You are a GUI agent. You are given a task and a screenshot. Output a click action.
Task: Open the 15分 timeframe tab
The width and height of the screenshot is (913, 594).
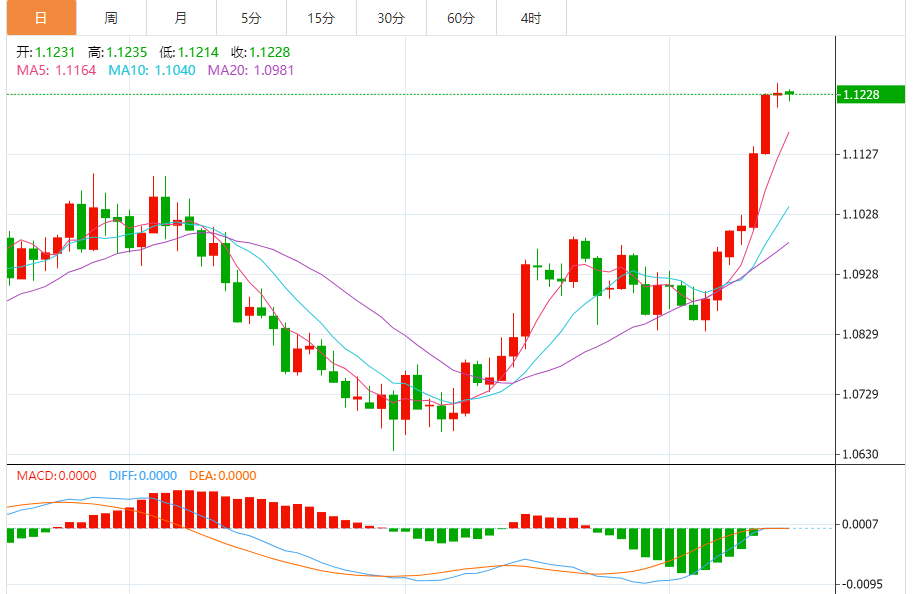tap(321, 17)
